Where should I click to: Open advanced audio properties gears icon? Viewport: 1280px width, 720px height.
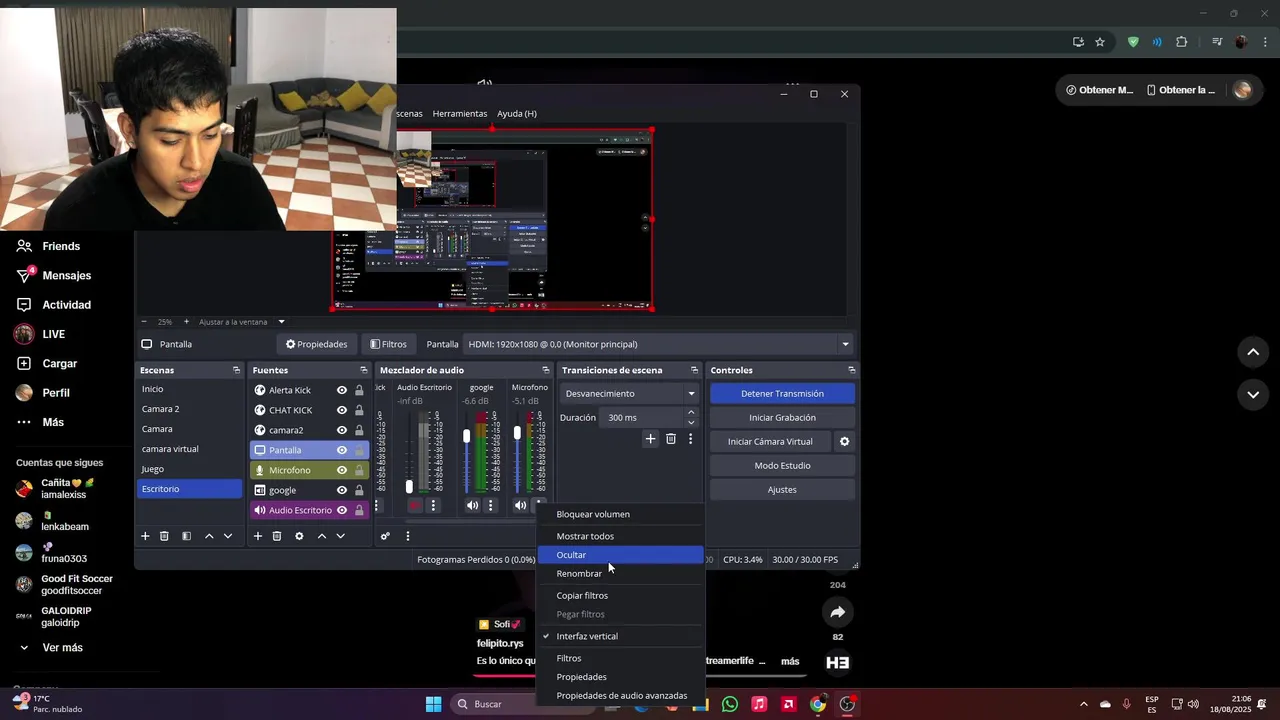pyautogui.click(x=385, y=536)
